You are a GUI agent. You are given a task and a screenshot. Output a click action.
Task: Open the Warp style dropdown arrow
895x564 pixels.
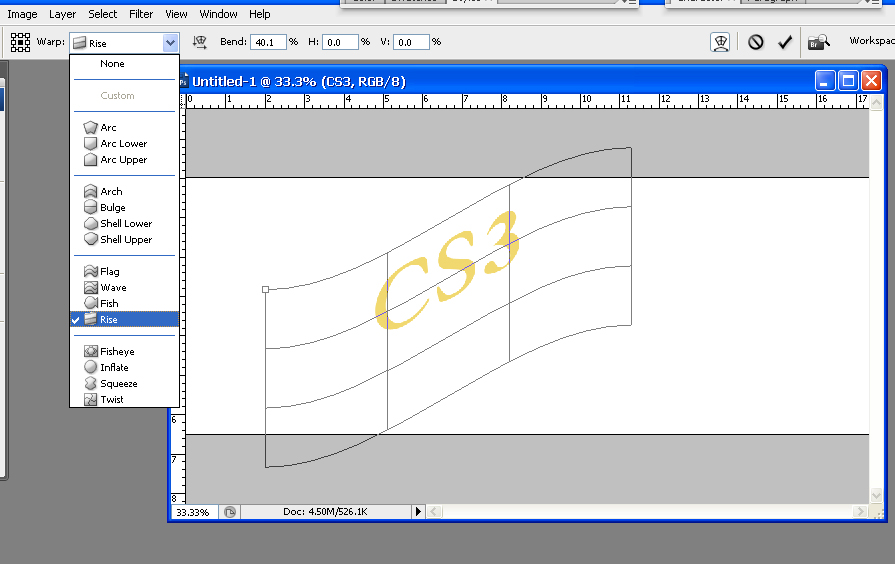click(170, 43)
